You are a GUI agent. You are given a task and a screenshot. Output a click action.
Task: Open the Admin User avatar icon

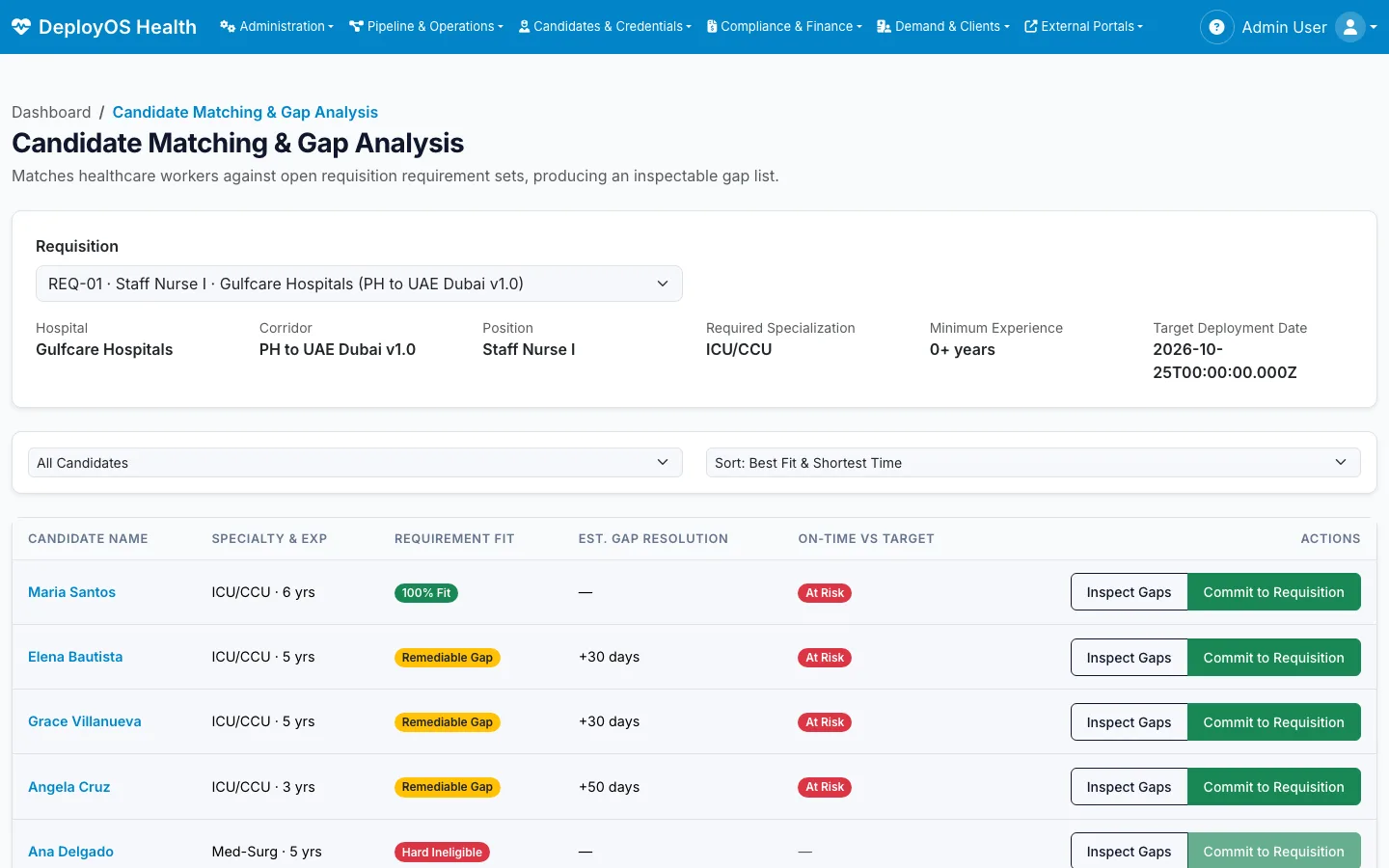[x=1350, y=27]
